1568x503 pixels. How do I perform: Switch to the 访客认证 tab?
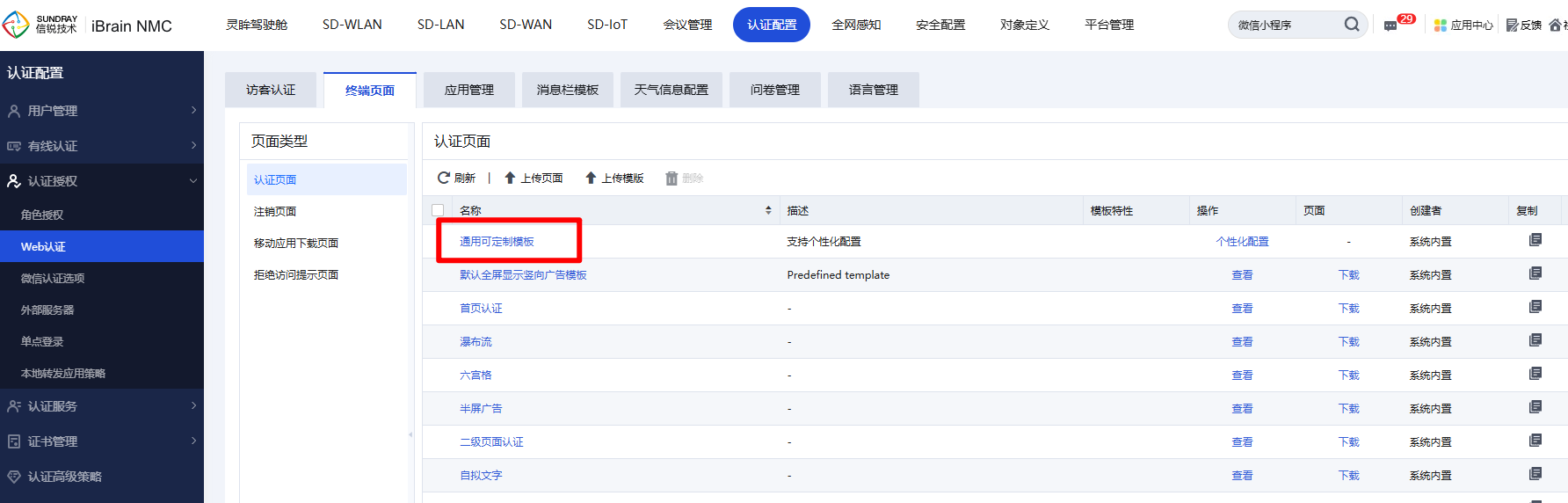pos(271,90)
